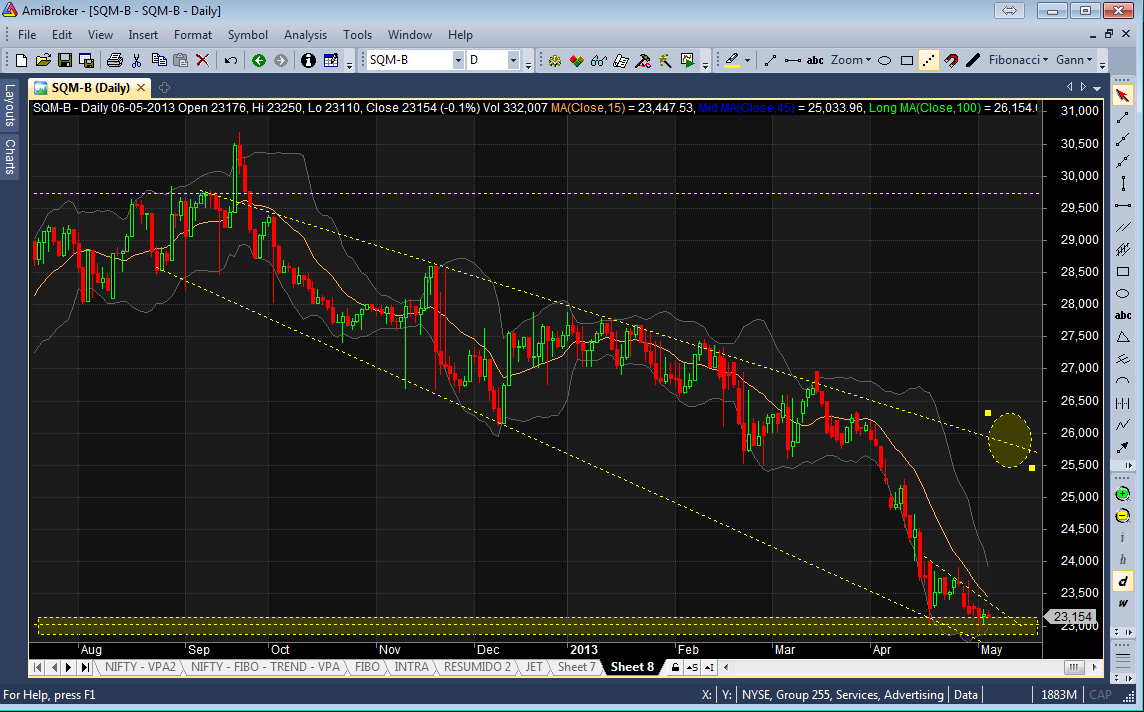
Task: Toggle the sheet lock icon
Action: click(x=676, y=667)
